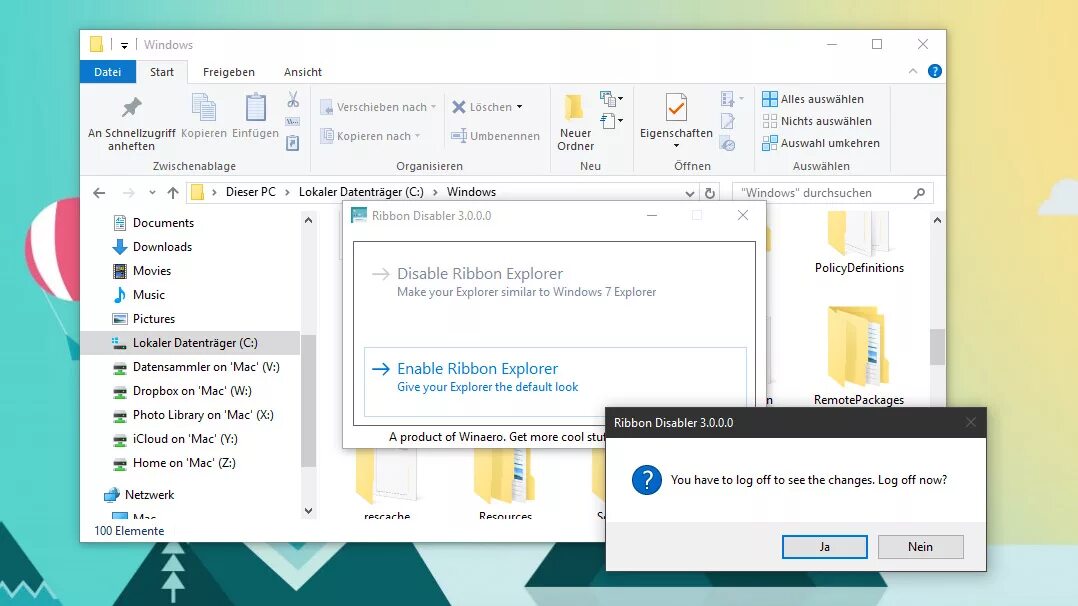The height and width of the screenshot is (606, 1078).
Task: Open Explorer help question mark icon
Action: (x=935, y=71)
